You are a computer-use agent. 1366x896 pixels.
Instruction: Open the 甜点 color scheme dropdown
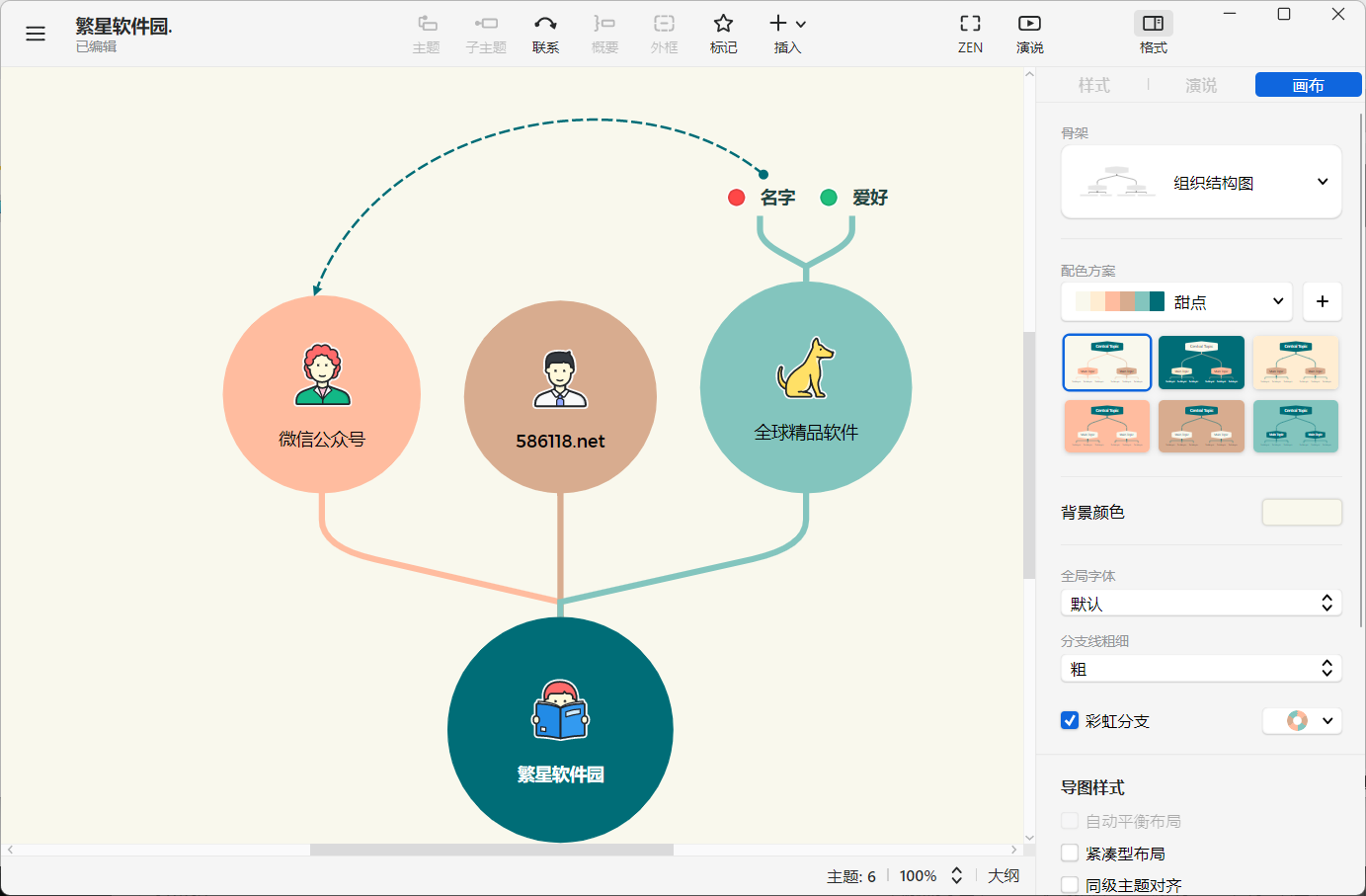click(x=1177, y=301)
